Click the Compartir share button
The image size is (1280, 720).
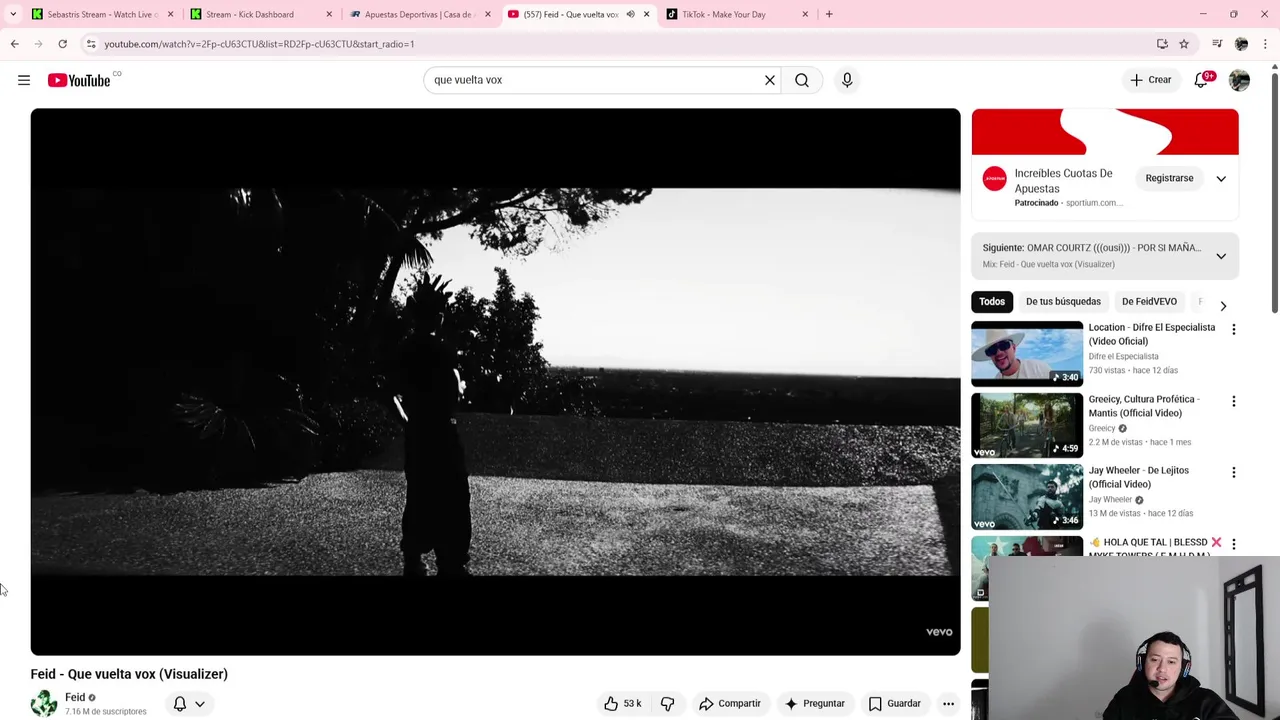pos(730,704)
